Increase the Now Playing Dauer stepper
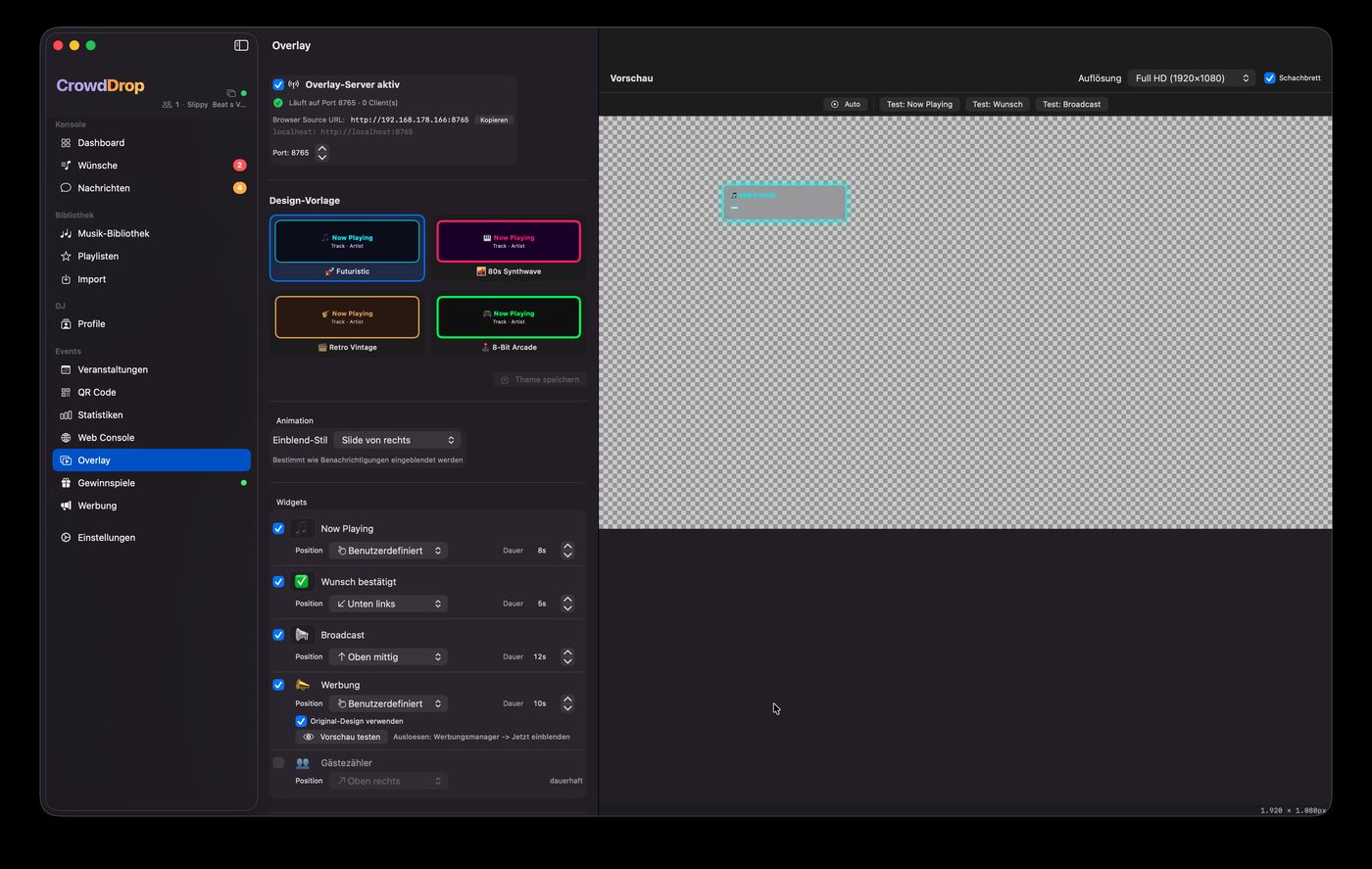The image size is (1372, 869). pos(567,546)
